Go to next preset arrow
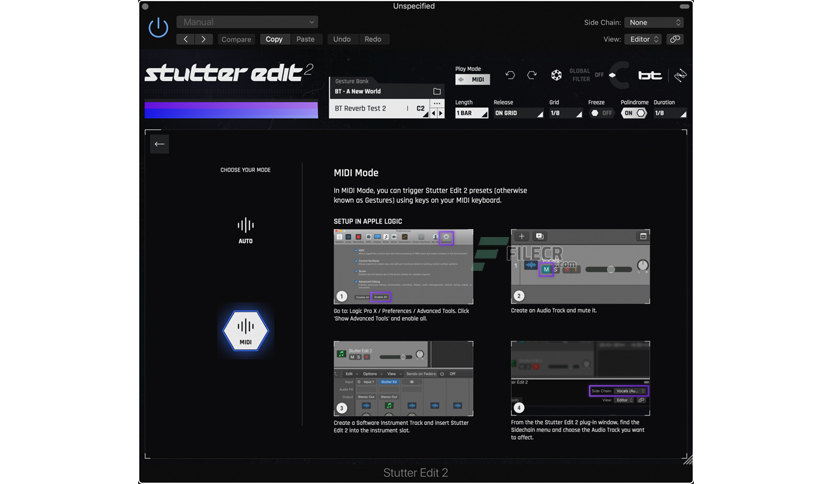This screenshot has width=836, height=484. [x=204, y=39]
